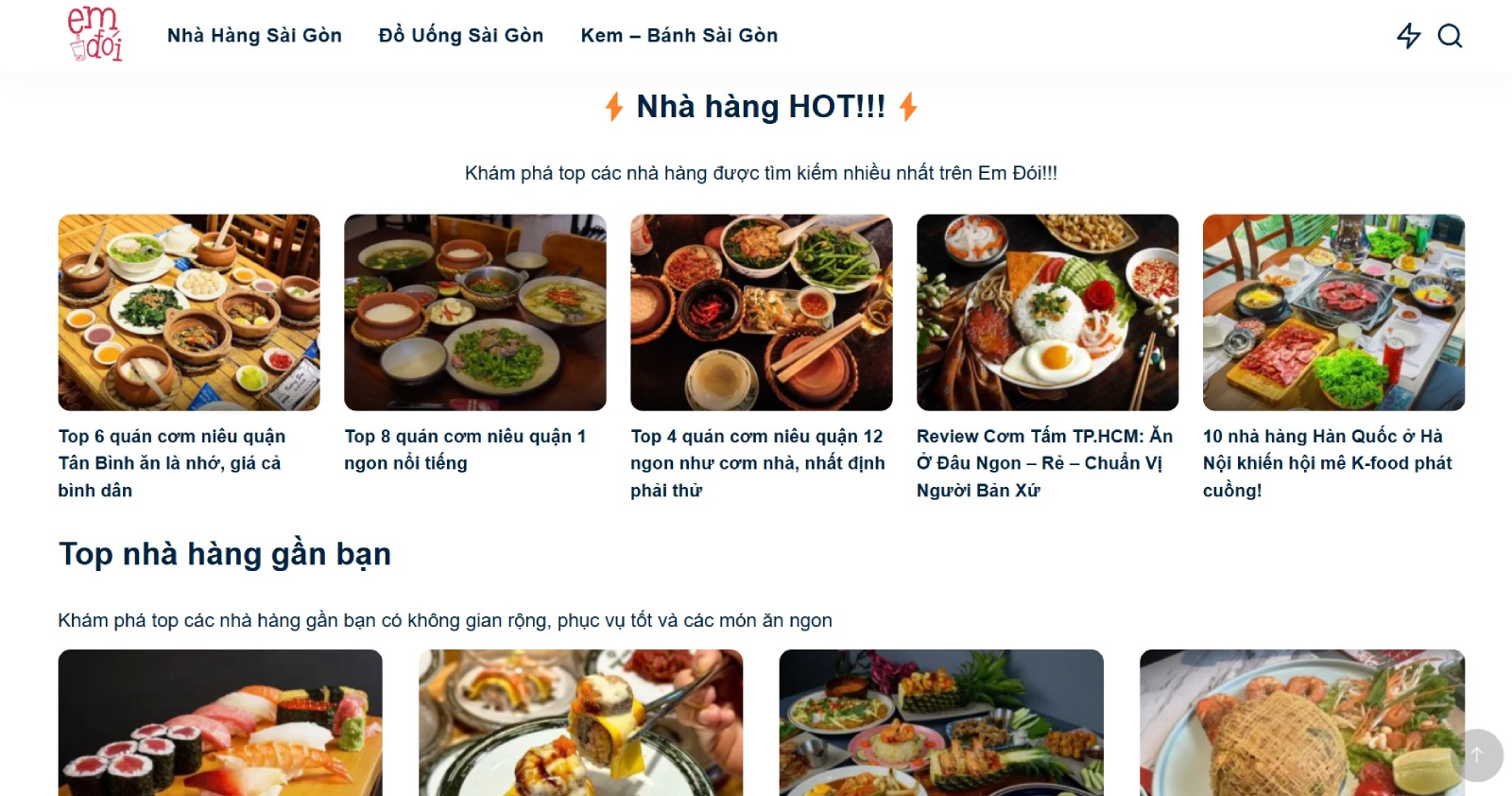Screen dimensions: 1512x796
Task: Open Đồ Uống Sài Gòn menu
Action: coord(461,36)
